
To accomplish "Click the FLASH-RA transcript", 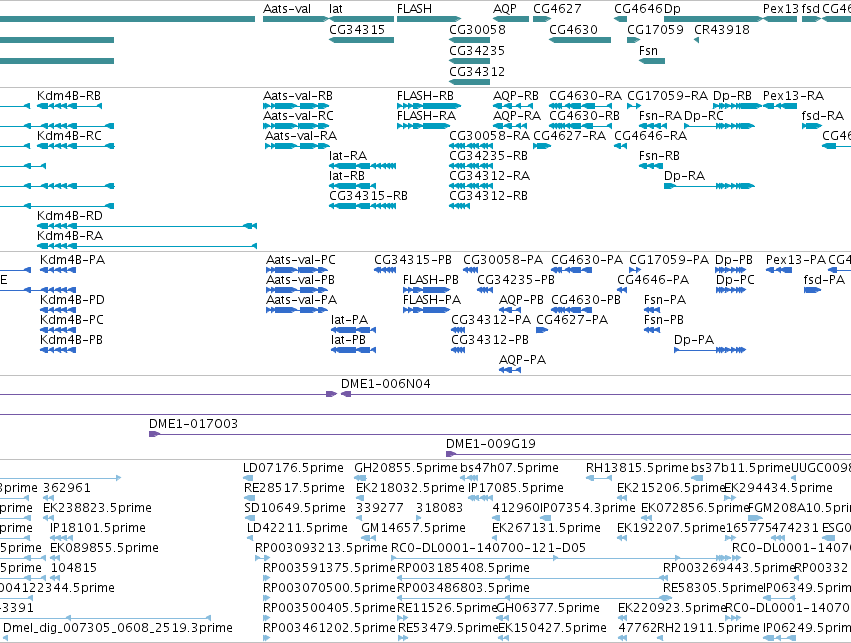I will click(x=423, y=126).
